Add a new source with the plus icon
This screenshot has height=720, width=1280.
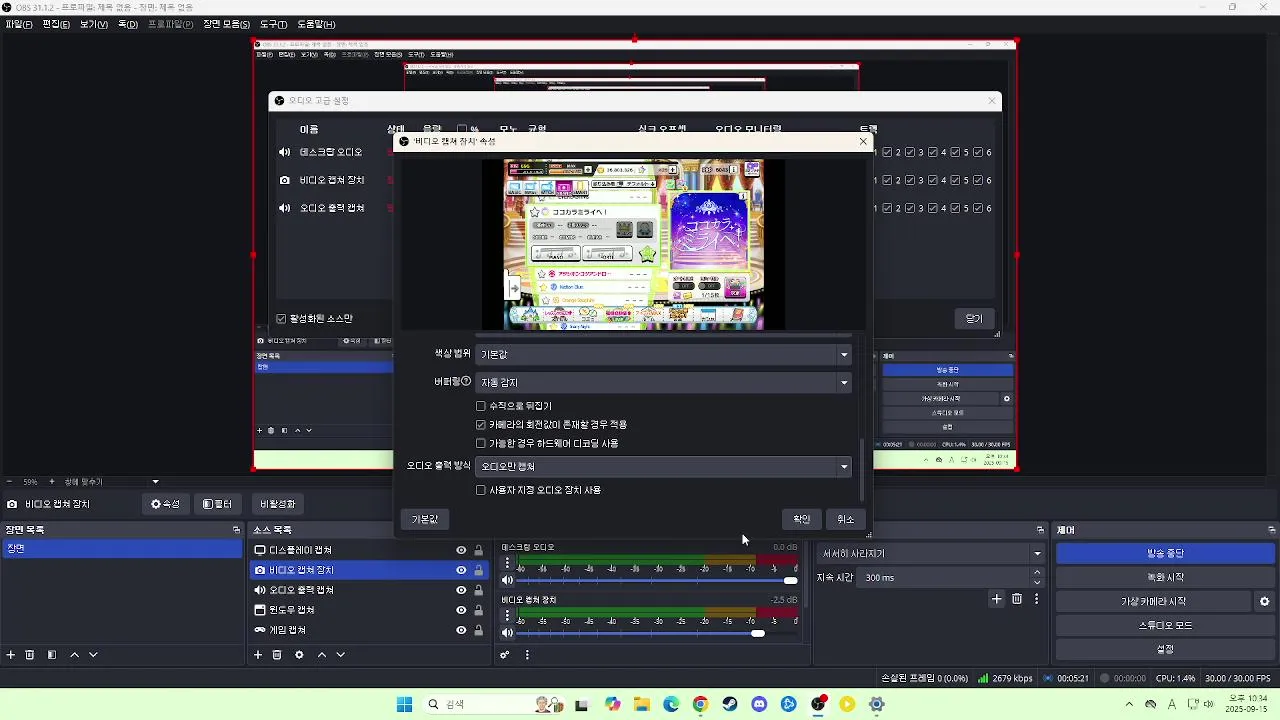tap(258, 655)
